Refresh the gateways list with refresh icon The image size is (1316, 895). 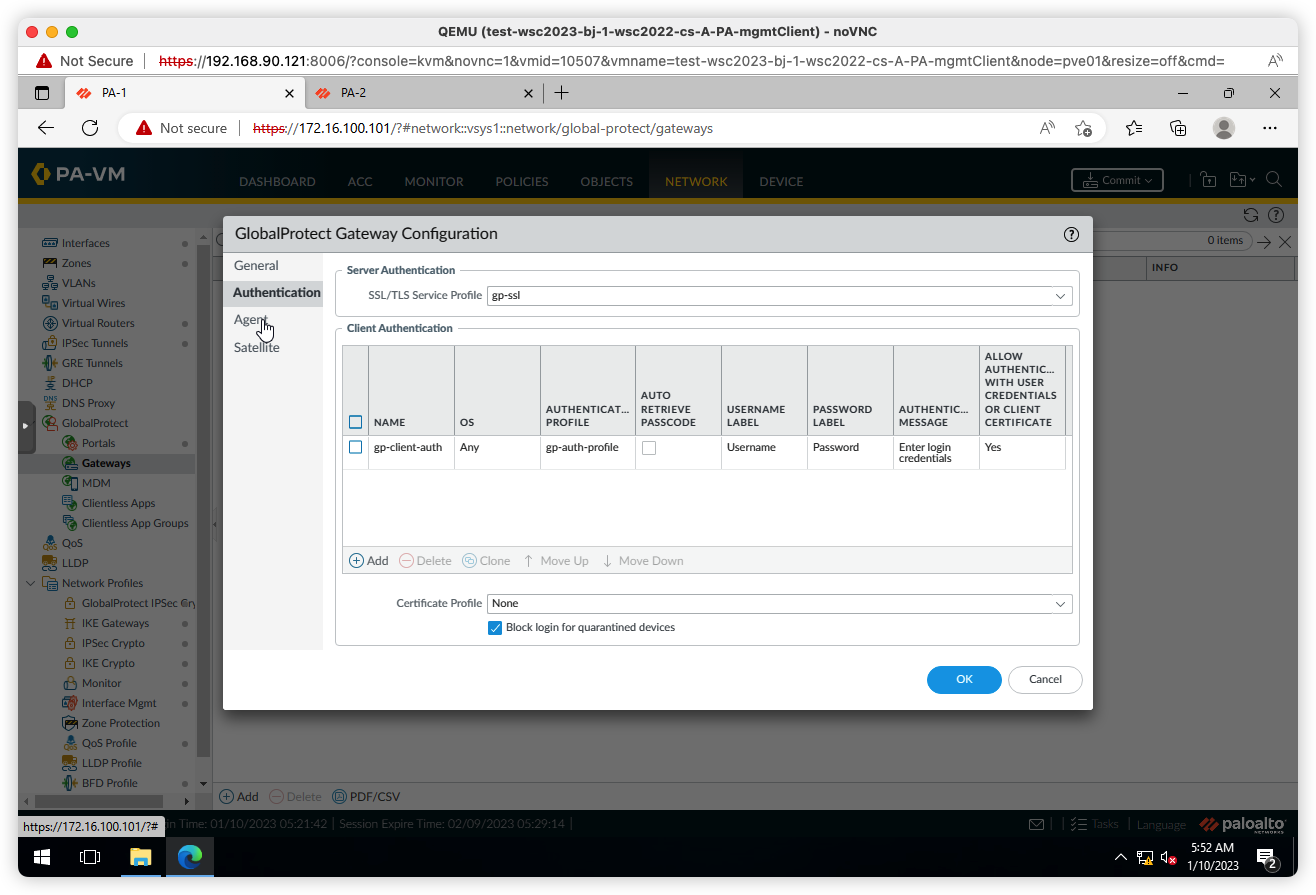tap(1250, 214)
